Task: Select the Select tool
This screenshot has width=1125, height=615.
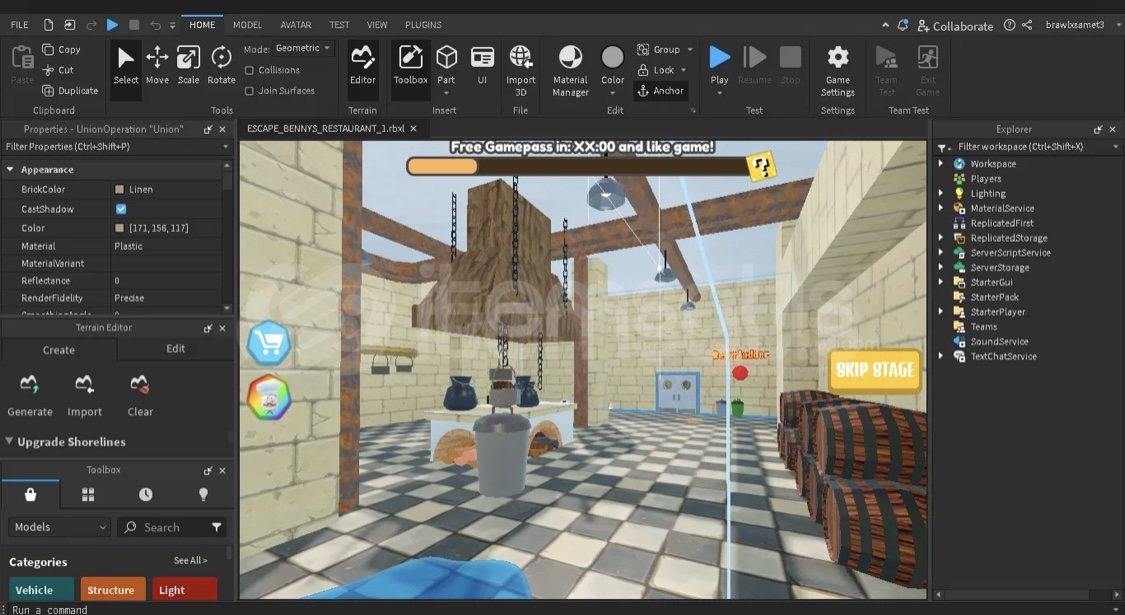Action: point(126,65)
